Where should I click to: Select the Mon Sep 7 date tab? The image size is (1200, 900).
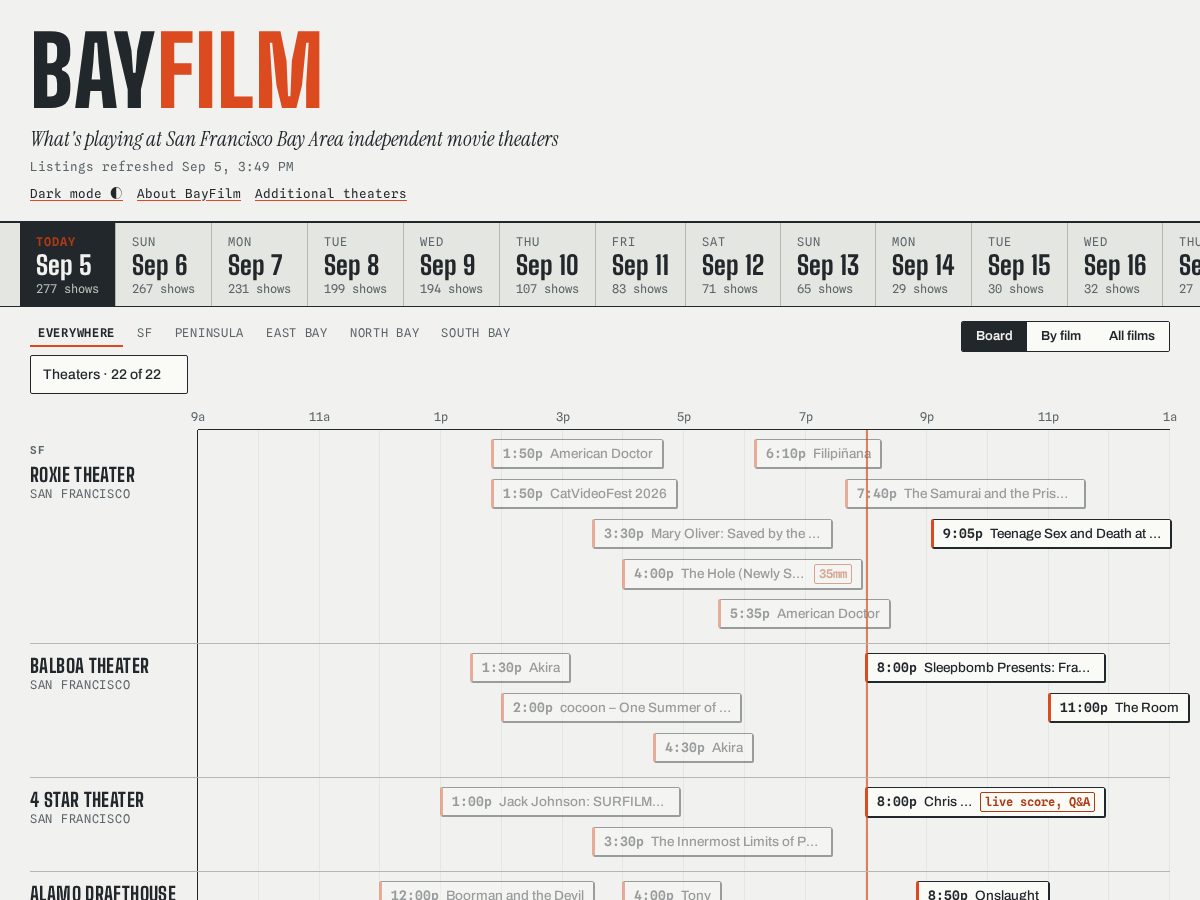pos(260,265)
